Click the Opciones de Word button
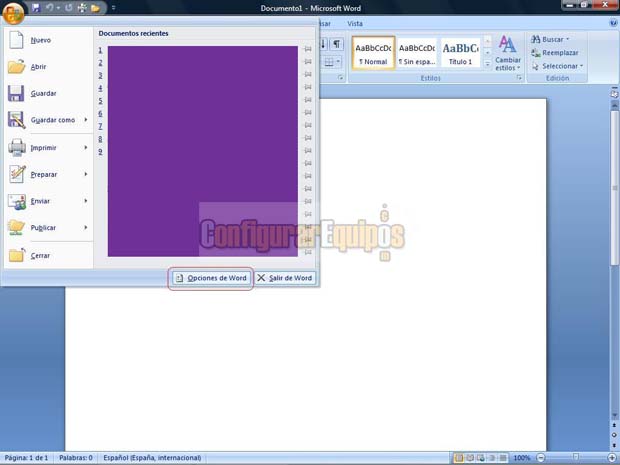Image resolution: width=620 pixels, height=465 pixels. (x=211, y=278)
